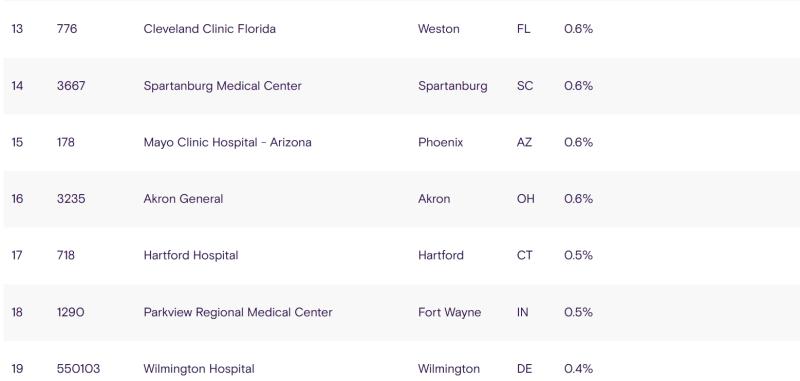The image size is (800, 381).
Task: Click the 0.4% value for Wilmington
Action: 579,369
